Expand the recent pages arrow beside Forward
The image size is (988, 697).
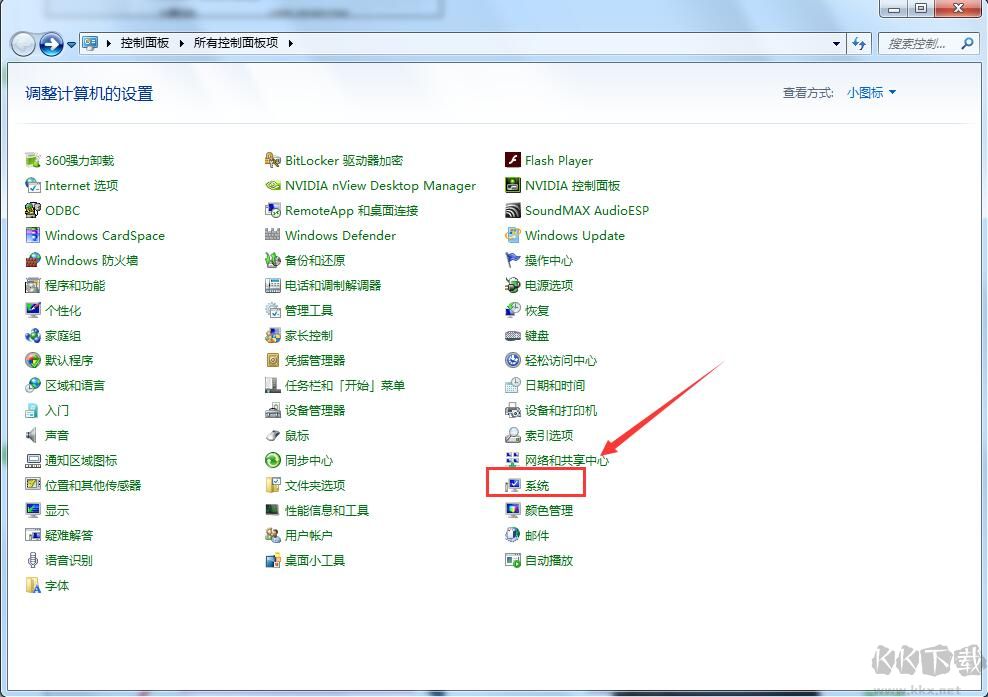(x=71, y=44)
